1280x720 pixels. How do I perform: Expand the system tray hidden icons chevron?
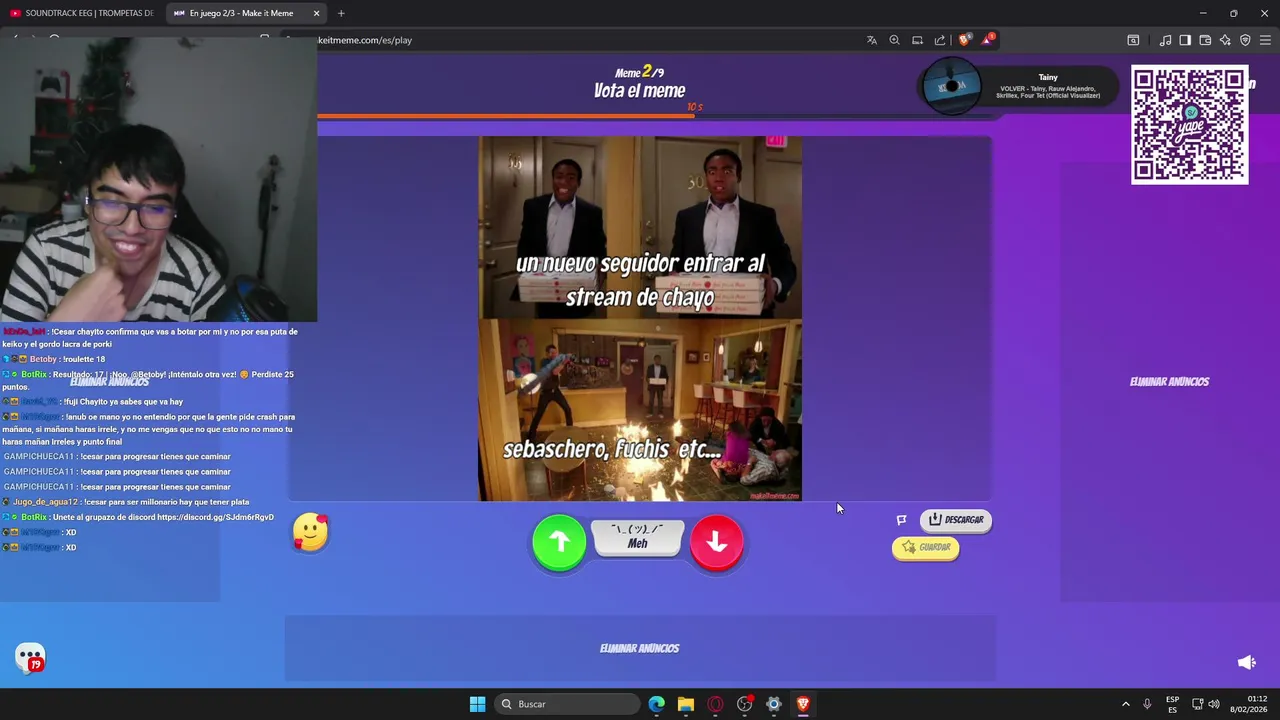[1125, 704]
